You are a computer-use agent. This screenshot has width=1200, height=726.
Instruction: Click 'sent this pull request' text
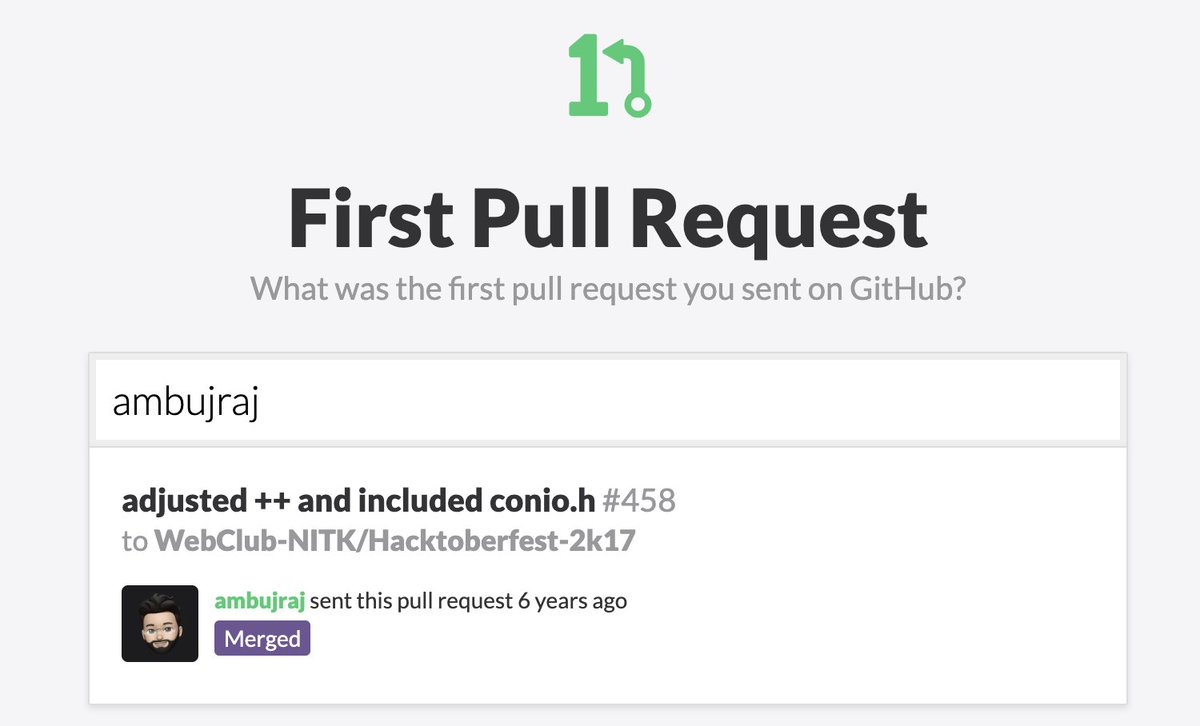[x=412, y=601]
